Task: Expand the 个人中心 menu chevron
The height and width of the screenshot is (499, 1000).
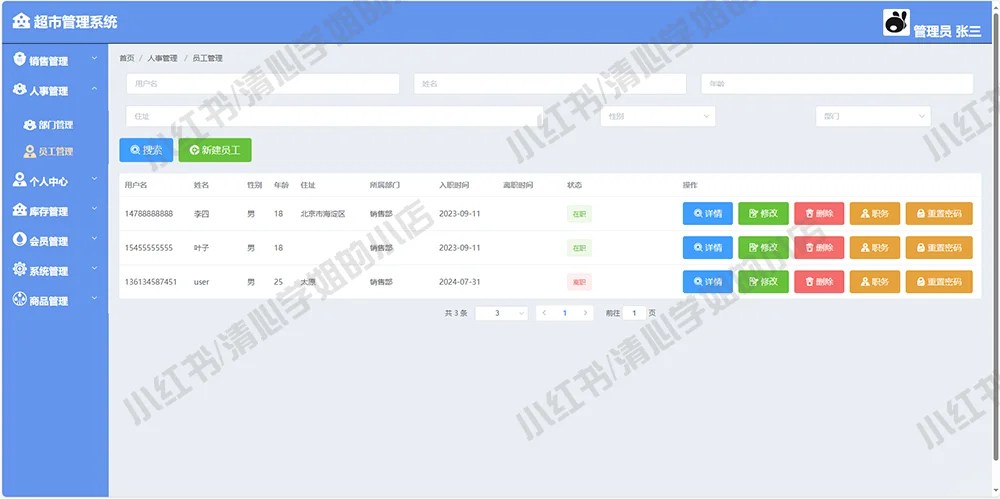Action: (x=94, y=179)
